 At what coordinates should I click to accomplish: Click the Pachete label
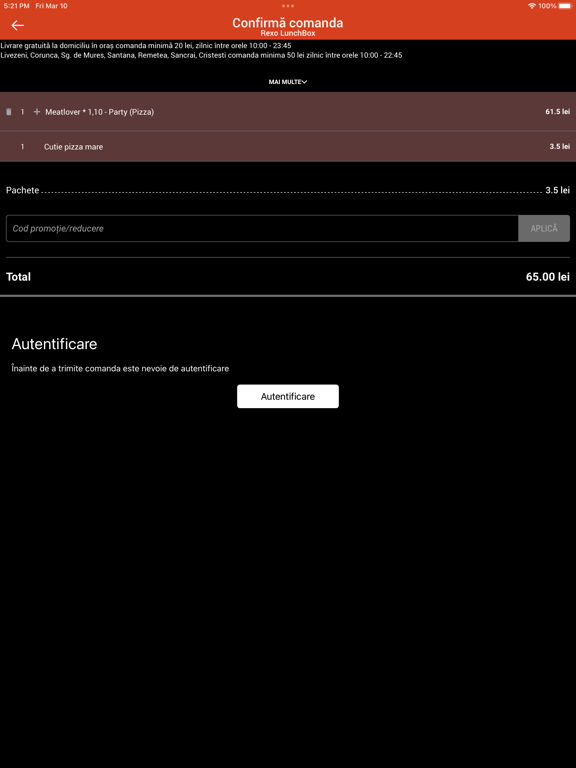click(x=23, y=191)
